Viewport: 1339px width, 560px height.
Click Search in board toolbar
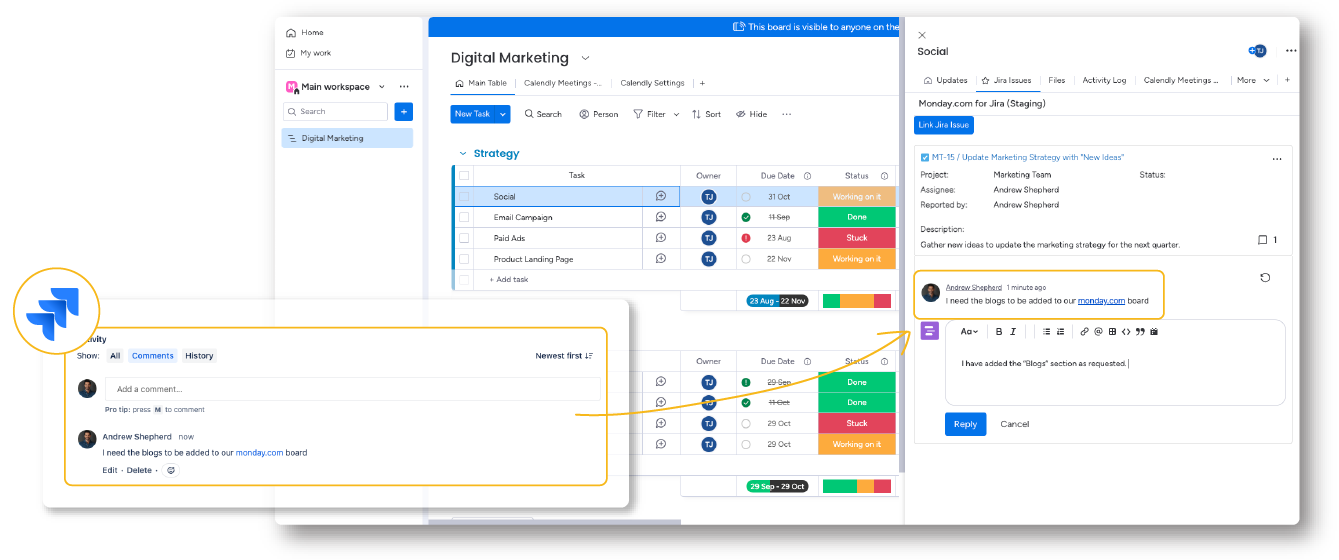[543, 114]
